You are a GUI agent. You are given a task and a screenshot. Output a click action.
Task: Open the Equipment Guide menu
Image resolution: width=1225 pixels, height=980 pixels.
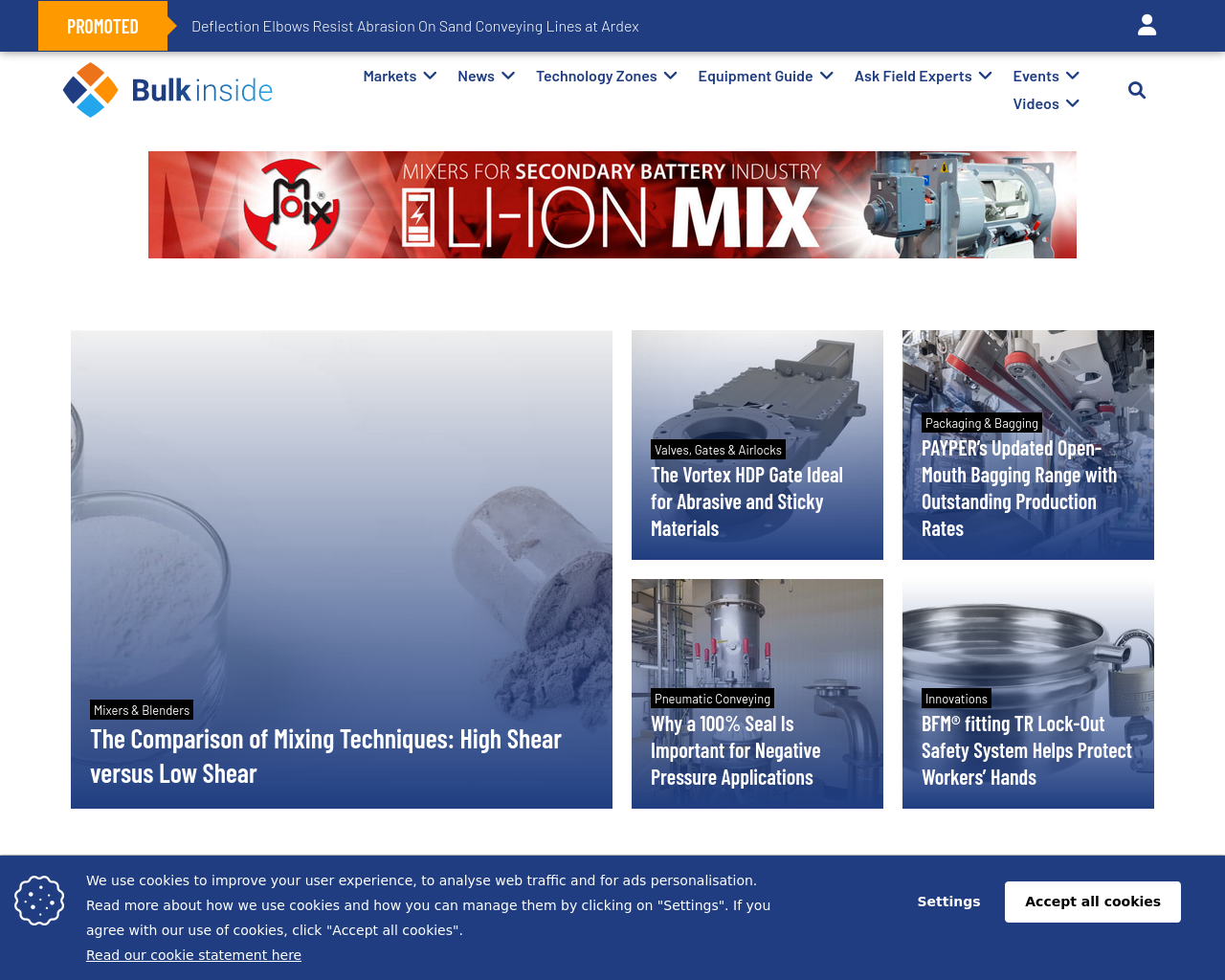click(x=755, y=76)
